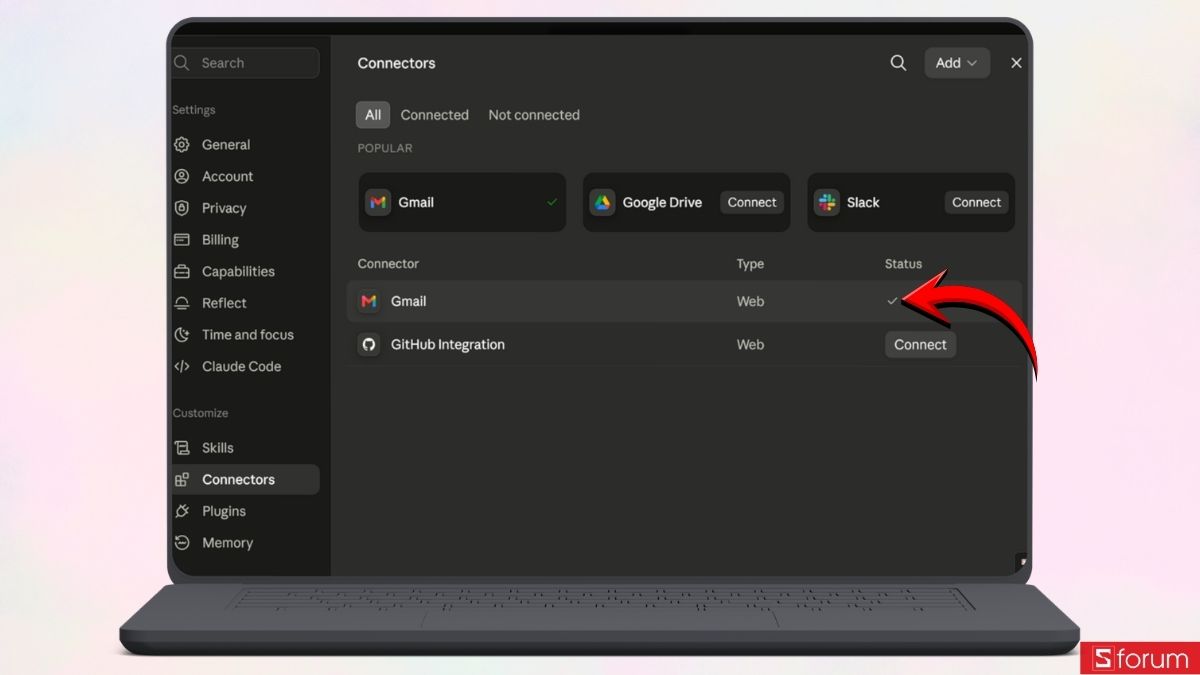Viewport: 1200px width, 675px height.
Task: Connect Slack
Action: coord(976,202)
